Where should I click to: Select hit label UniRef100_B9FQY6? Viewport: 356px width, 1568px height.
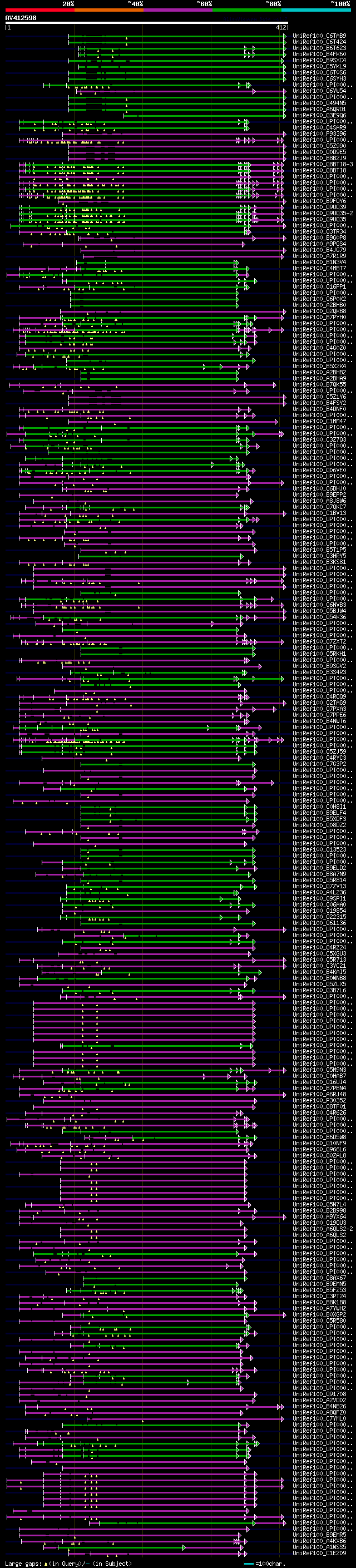(x=319, y=201)
